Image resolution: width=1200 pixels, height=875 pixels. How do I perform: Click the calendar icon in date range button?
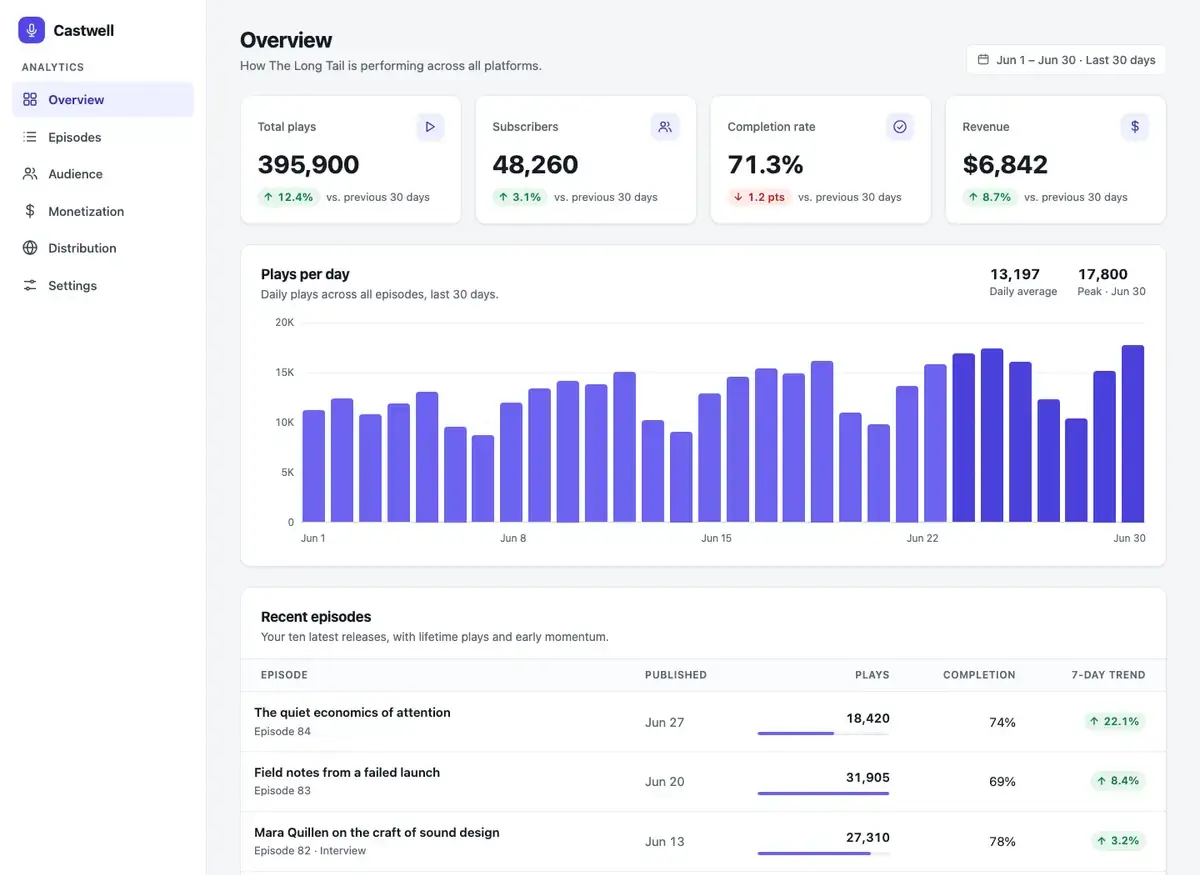pos(983,60)
